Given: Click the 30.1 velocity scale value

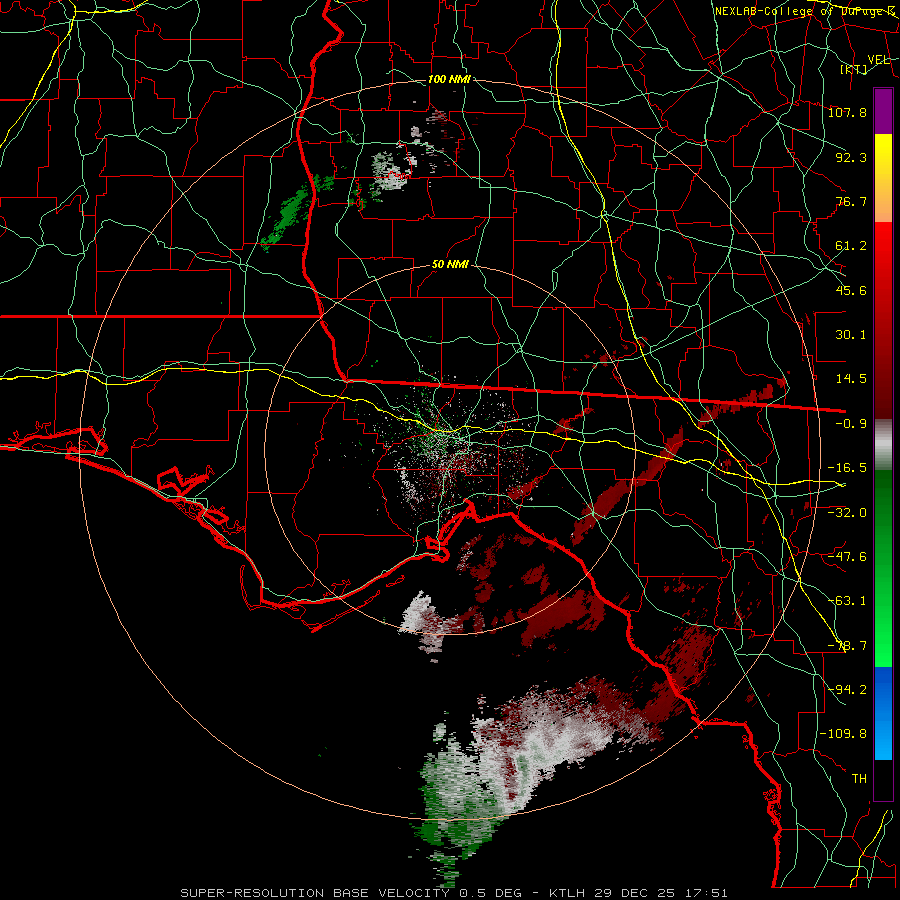Looking at the screenshot, I should 851,335.
